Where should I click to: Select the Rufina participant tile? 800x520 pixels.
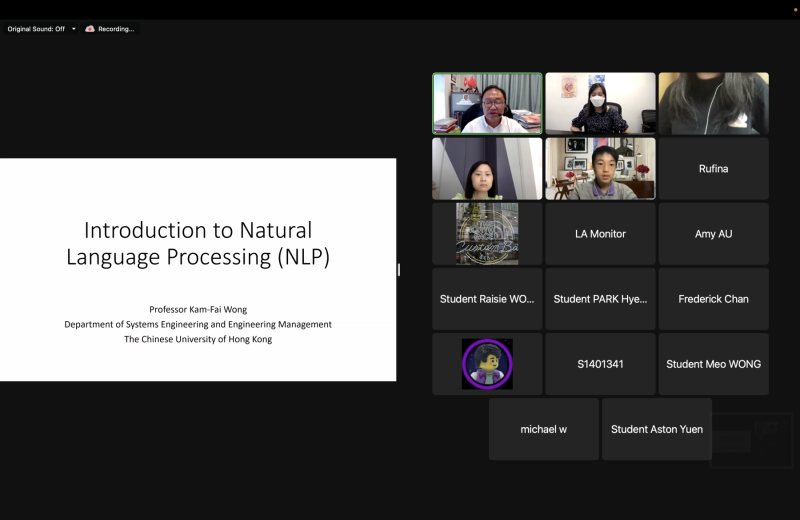click(714, 168)
